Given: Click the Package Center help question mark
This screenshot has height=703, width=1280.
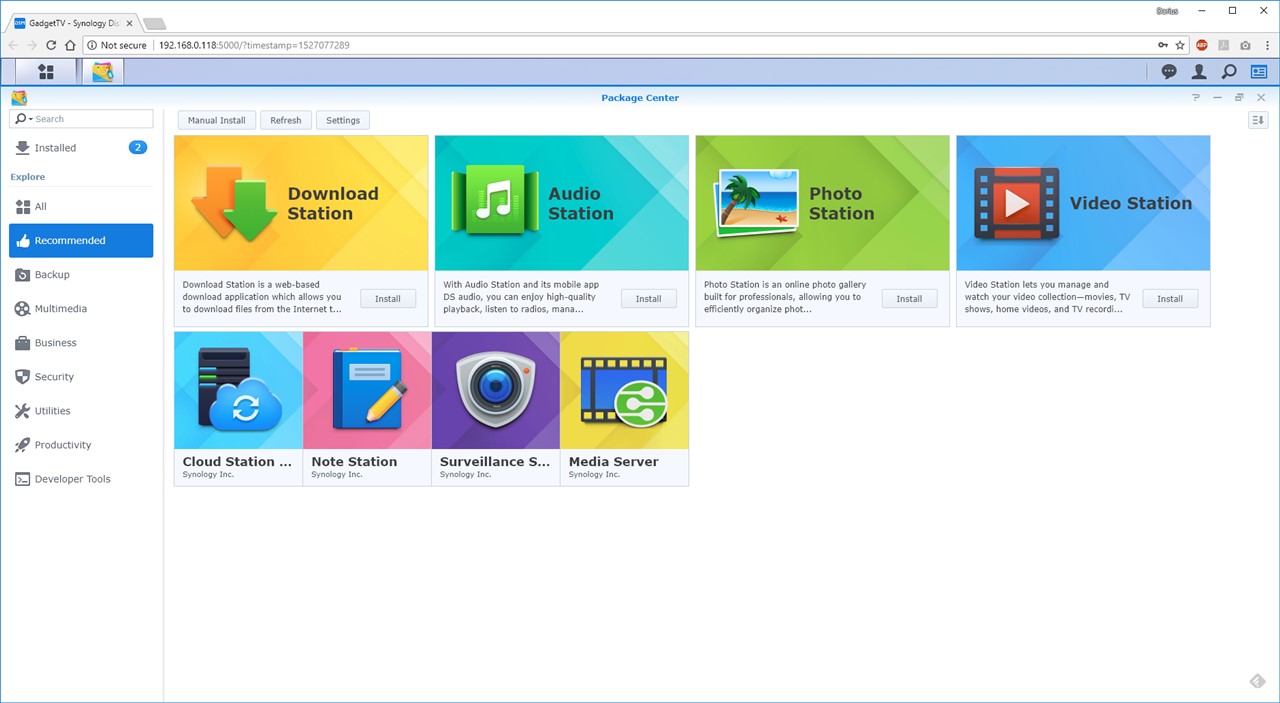Looking at the screenshot, I should tap(1196, 98).
